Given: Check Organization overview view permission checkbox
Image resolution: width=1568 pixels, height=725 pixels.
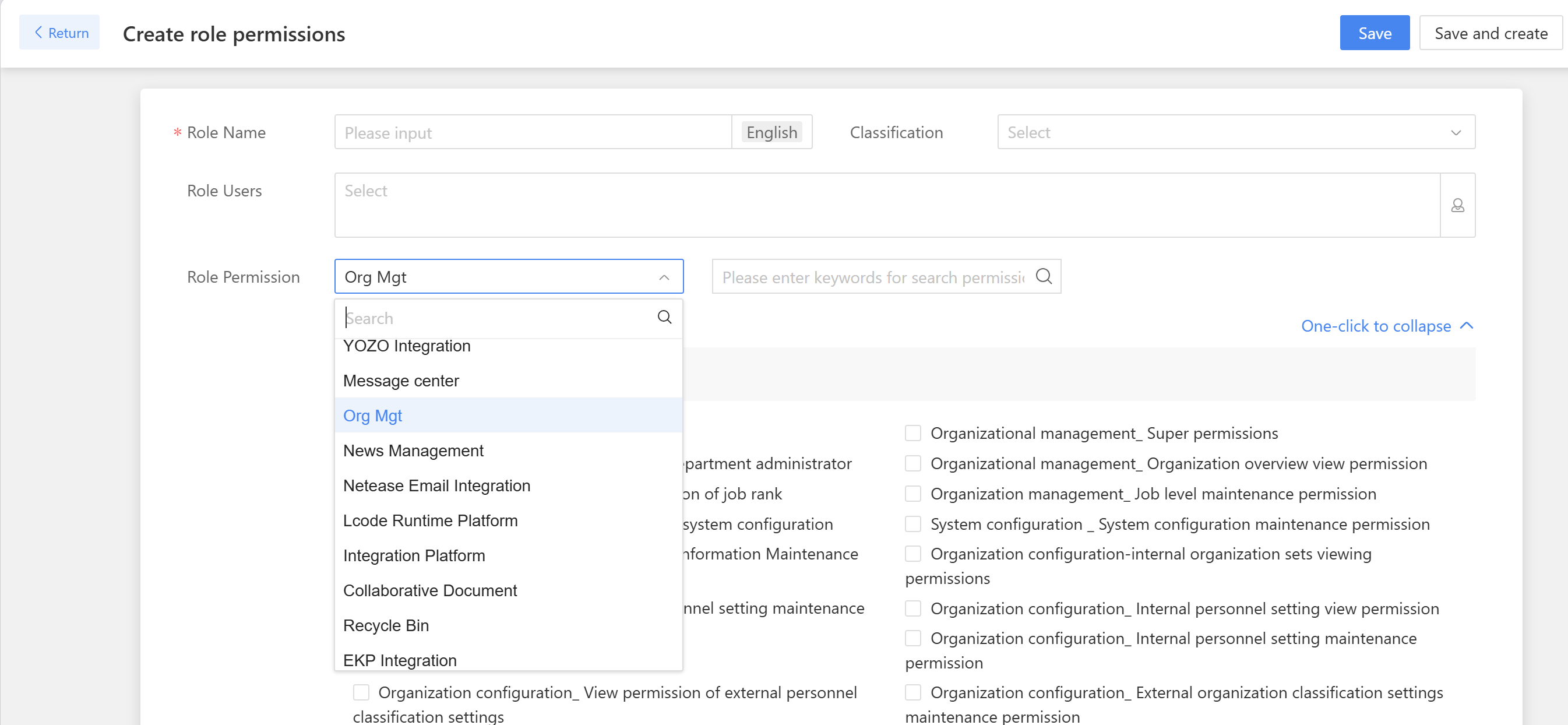Looking at the screenshot, I should [912, 463].
